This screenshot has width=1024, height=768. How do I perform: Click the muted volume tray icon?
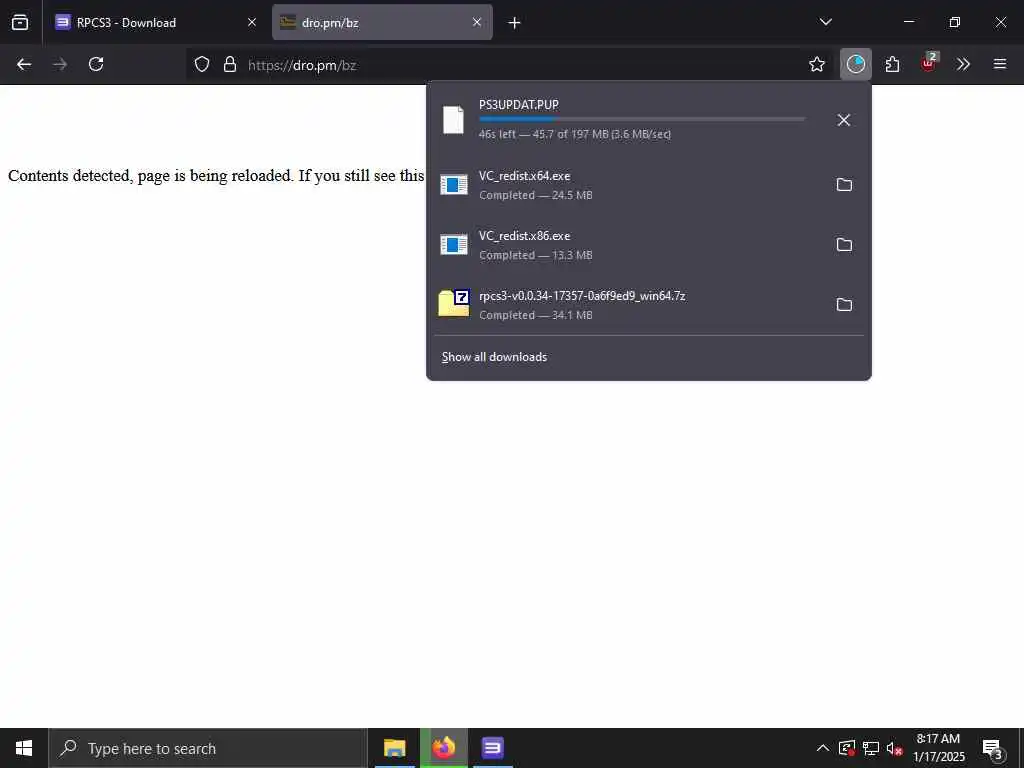pos(894,748)
